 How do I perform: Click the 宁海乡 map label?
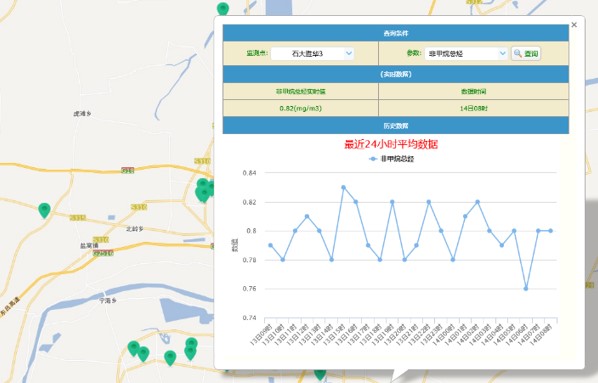point(108,301)
